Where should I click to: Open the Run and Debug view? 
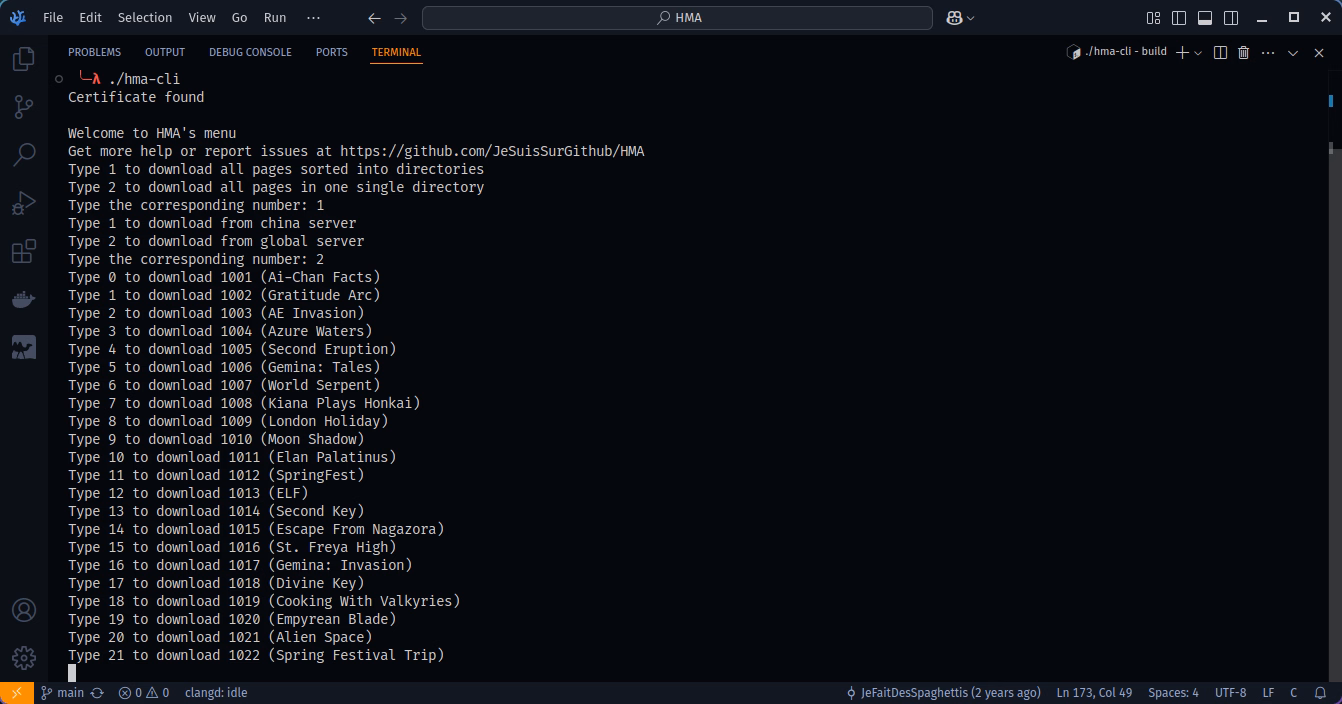(x=23, y=203)
